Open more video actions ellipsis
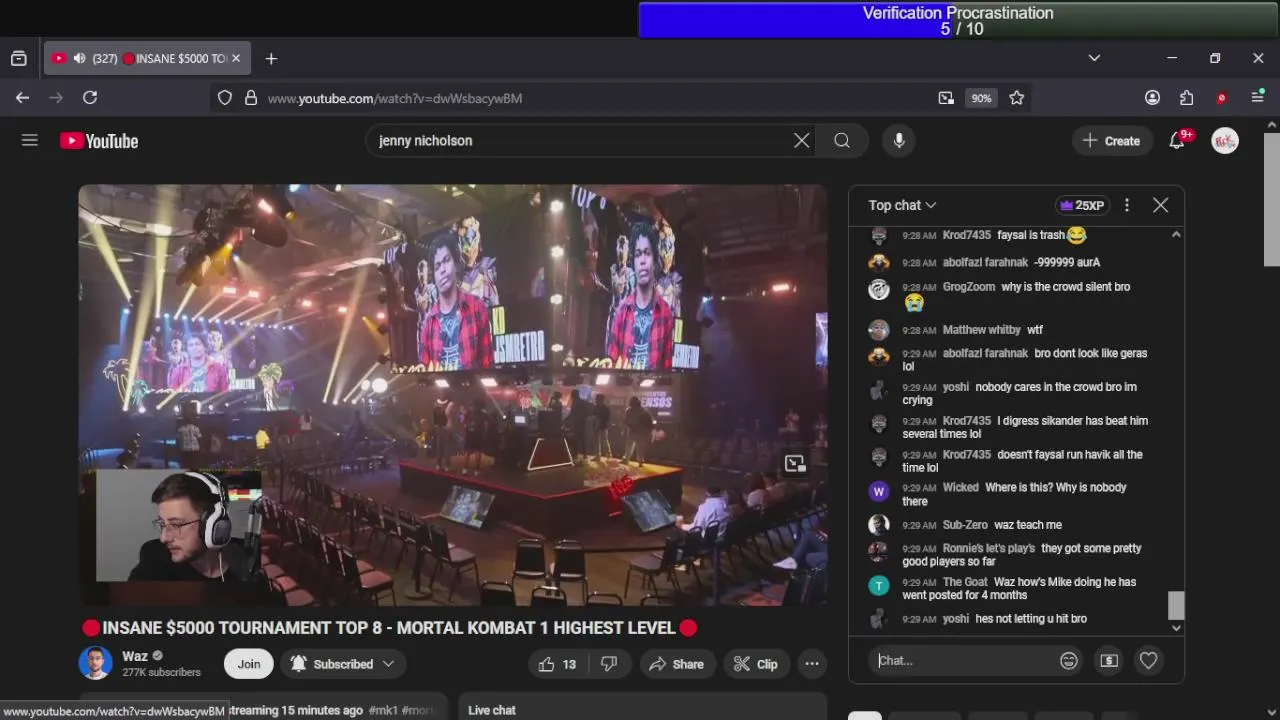The height and width of the screenshot is (720, 1280). click(x=812, y=664)
